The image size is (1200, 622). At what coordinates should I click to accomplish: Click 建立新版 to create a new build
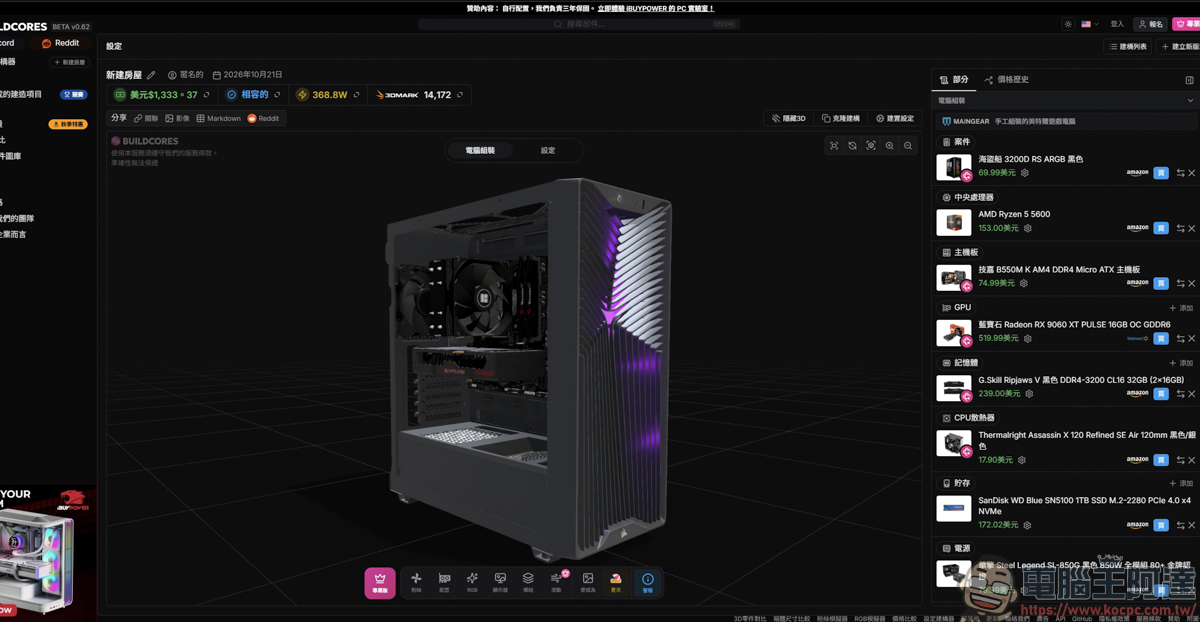pyautogui.click(x=1179, y=46)
